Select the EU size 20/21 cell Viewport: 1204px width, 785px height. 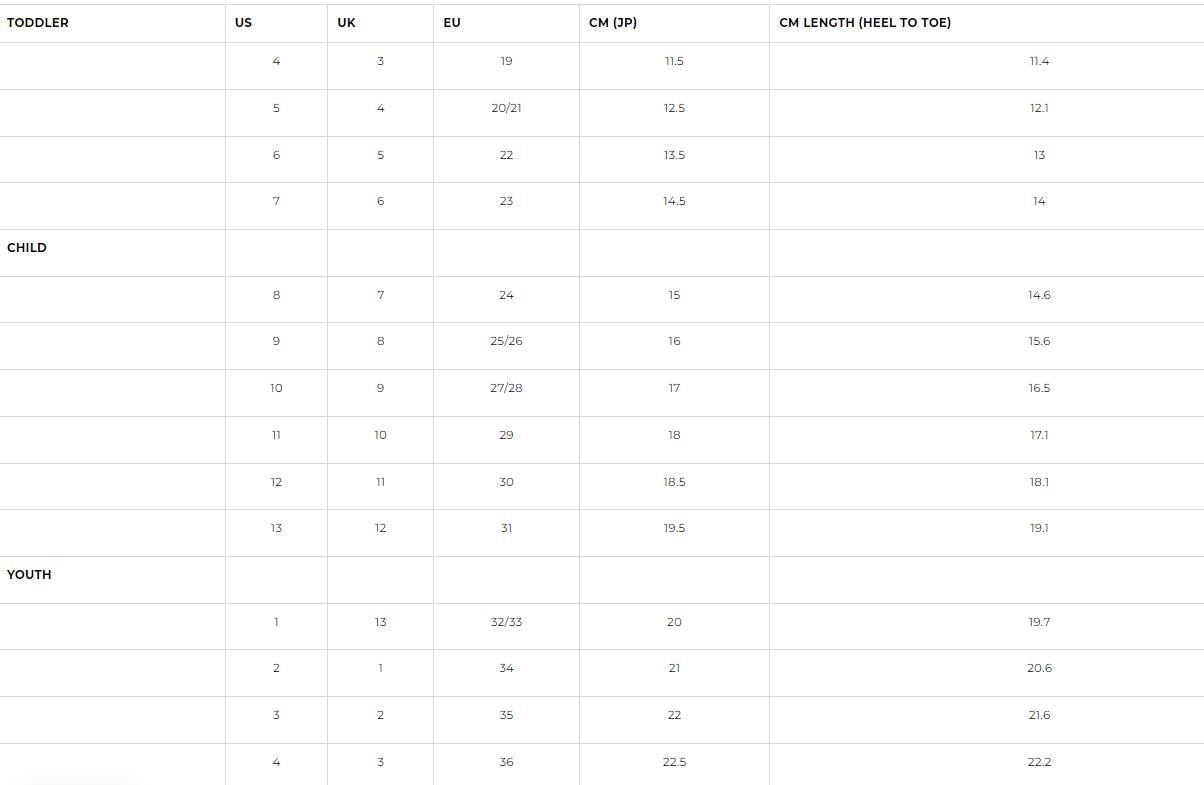(506, 108)
